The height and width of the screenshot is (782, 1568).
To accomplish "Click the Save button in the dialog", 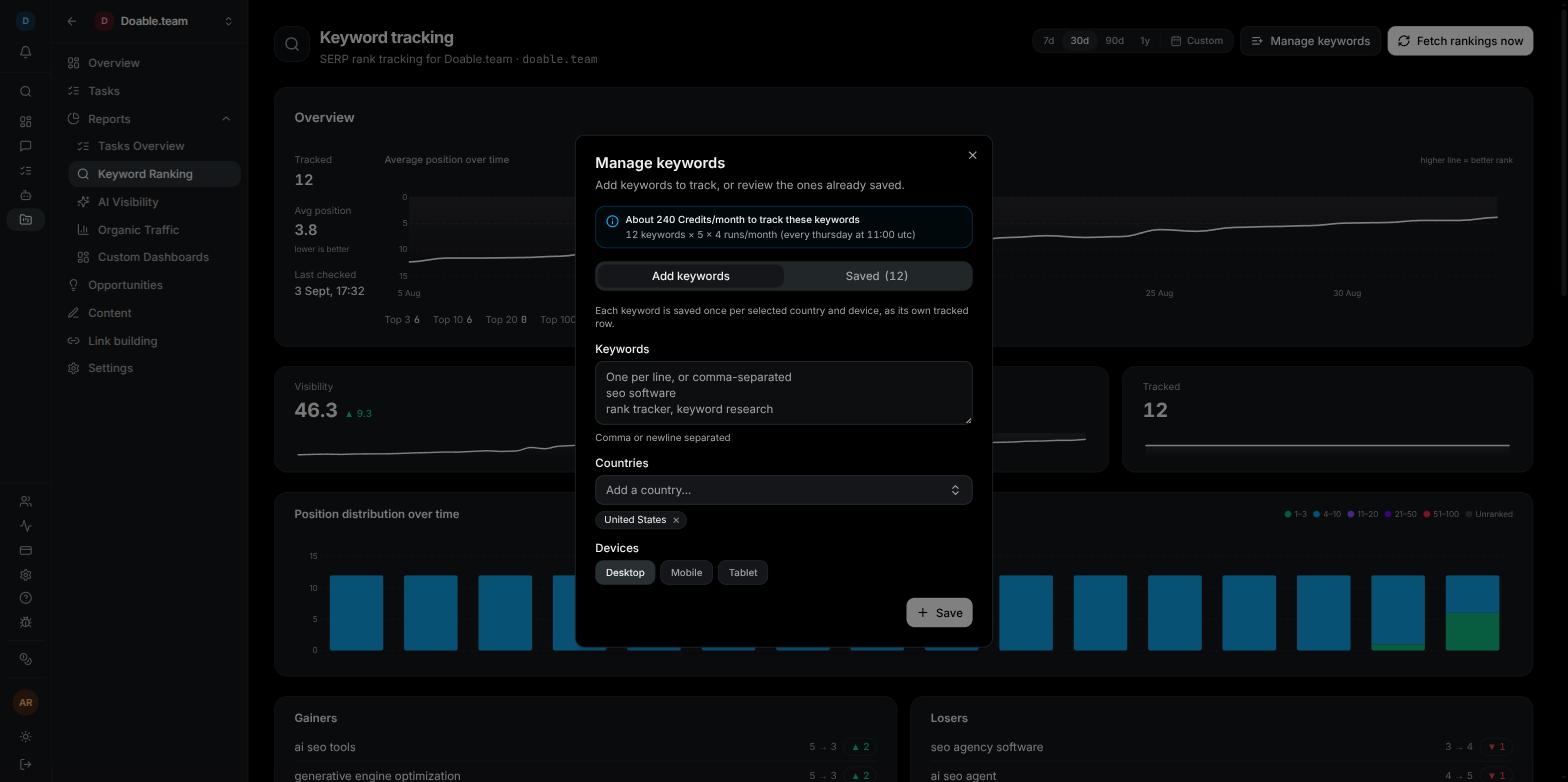I will pos(939,613).
